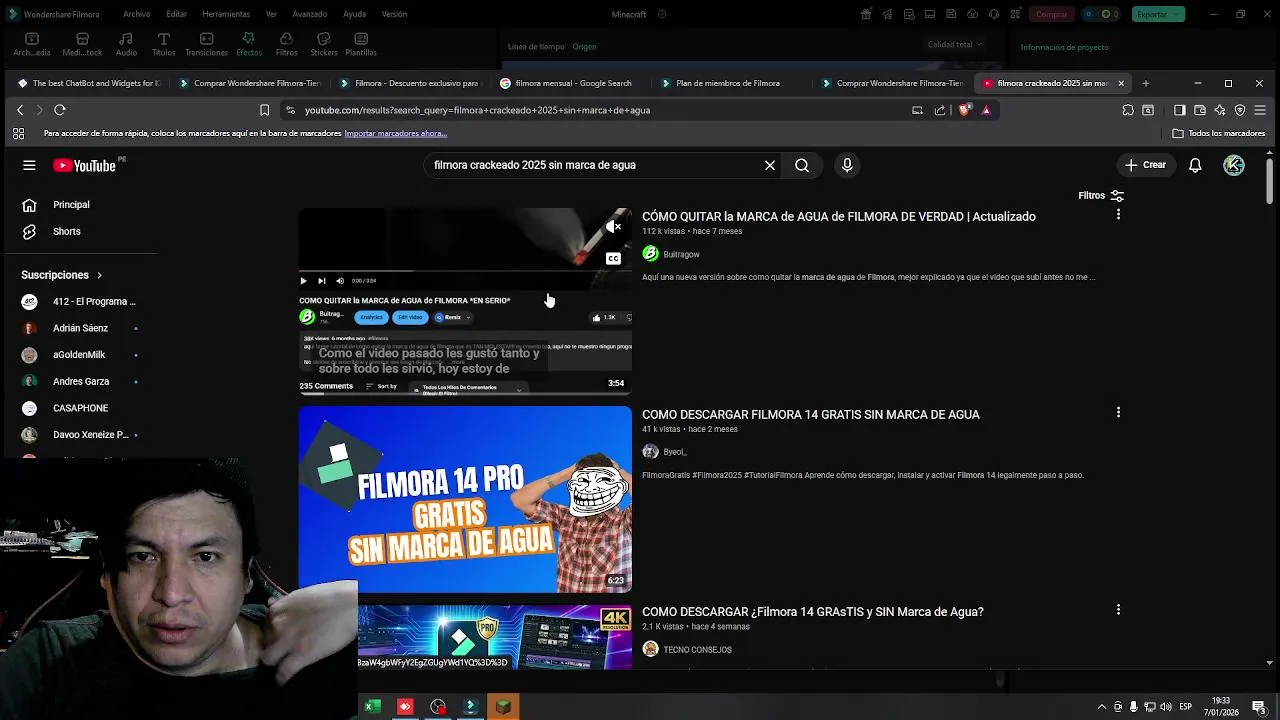The height and width of the screenshot is (720, 1280).
Task: Open the Media stock panel in Filmora
Action: (82, 44)
